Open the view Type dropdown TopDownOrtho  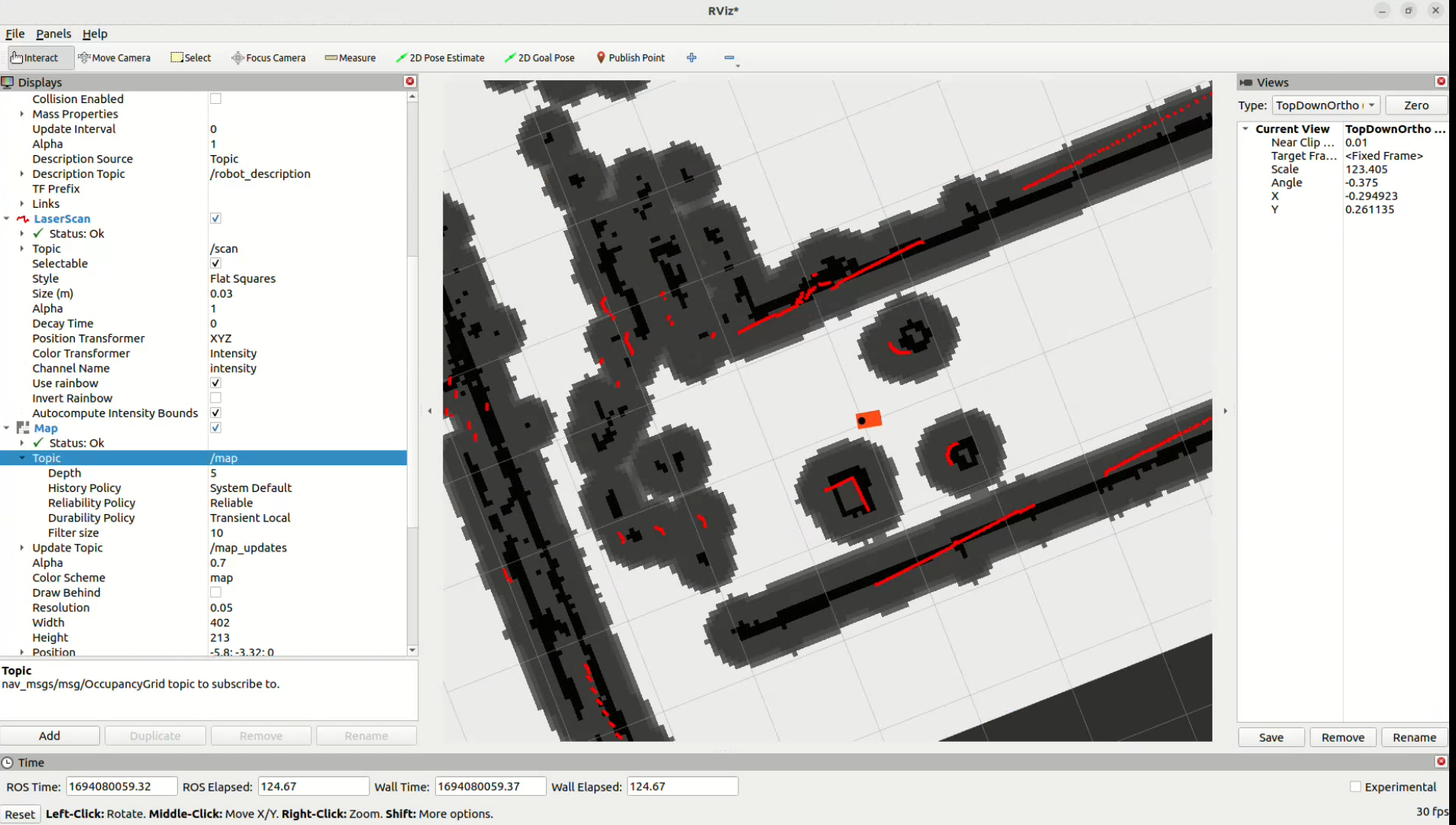(1325, 105)
